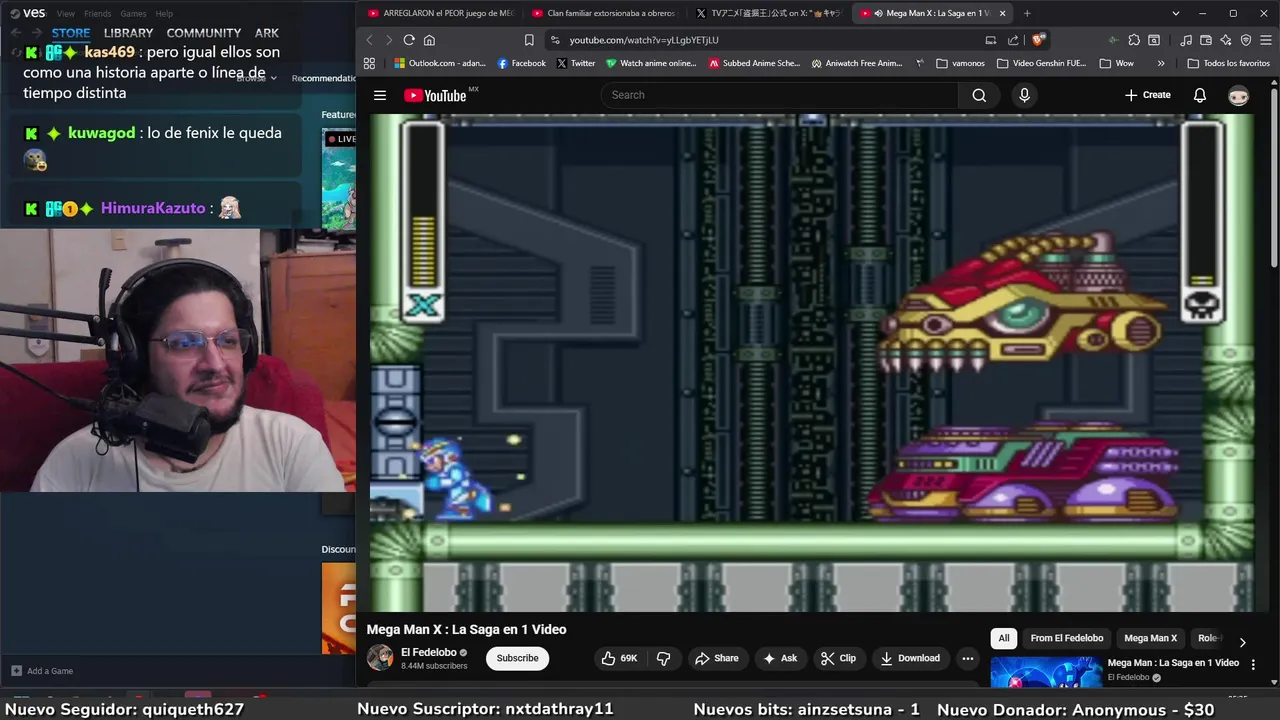Open the YouTube account avatar menu
This screenshot has height=720, width=1280.
point(1239,95)
